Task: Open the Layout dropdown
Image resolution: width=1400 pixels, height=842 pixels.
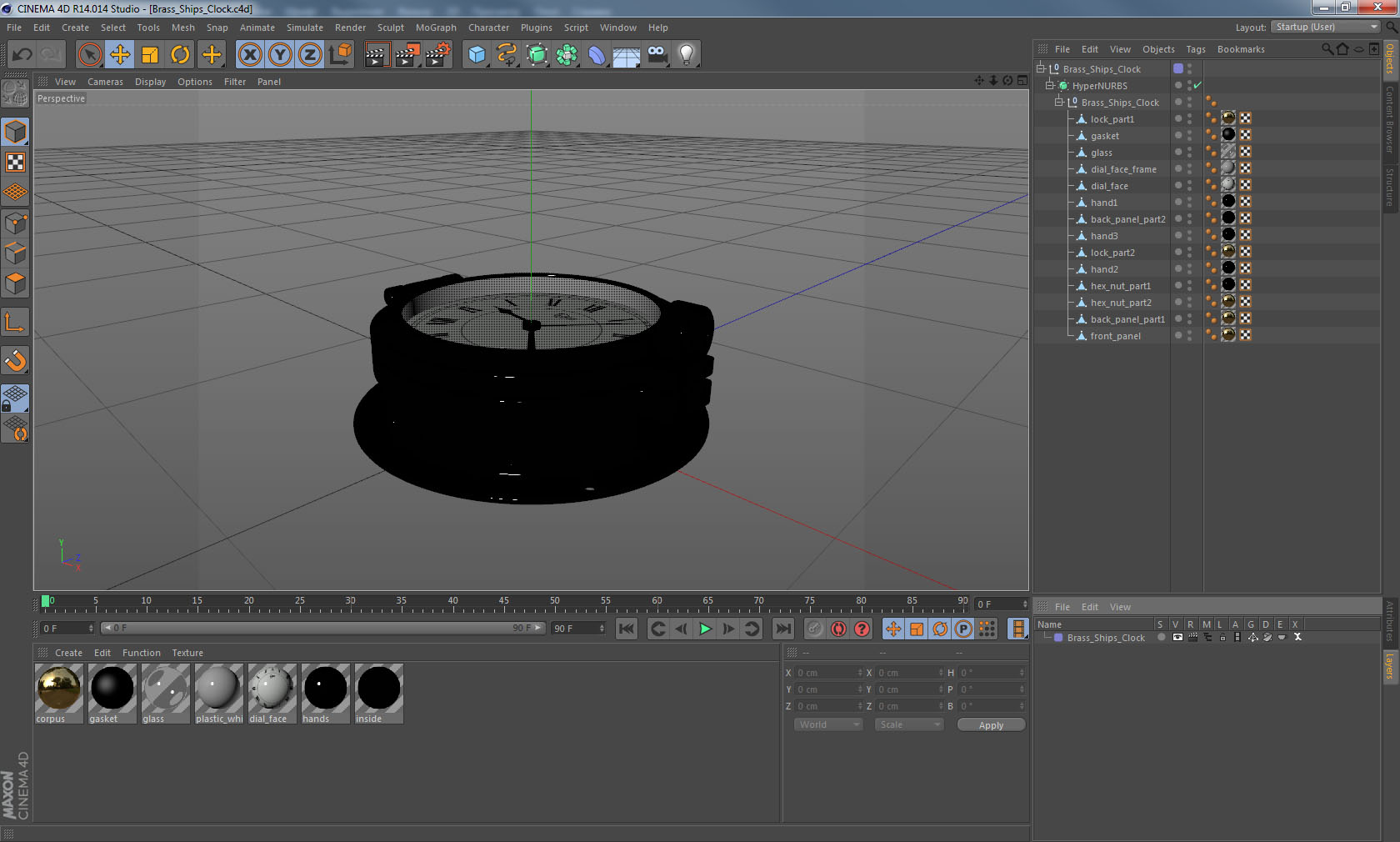Action: (x=1326, y=27)
